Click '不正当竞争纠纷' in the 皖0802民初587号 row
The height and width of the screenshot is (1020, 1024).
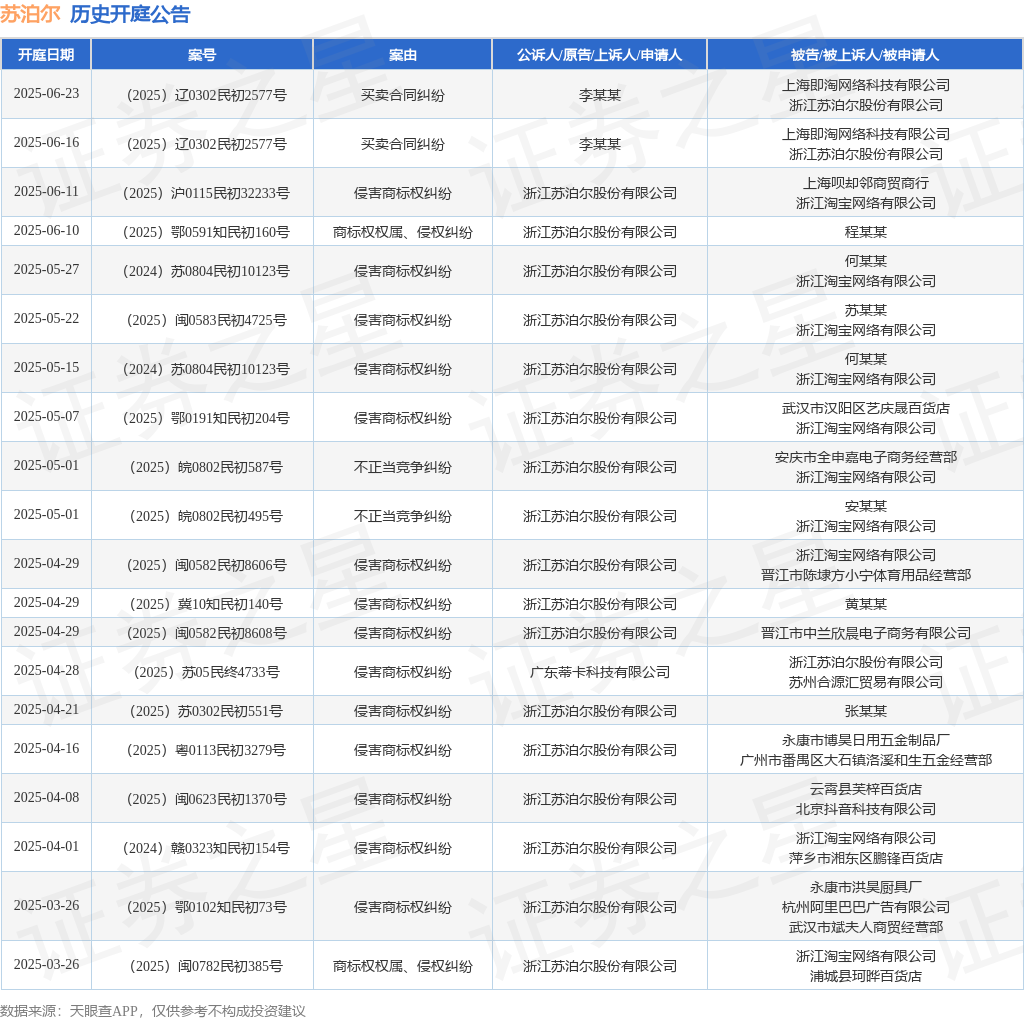(402, 468)
